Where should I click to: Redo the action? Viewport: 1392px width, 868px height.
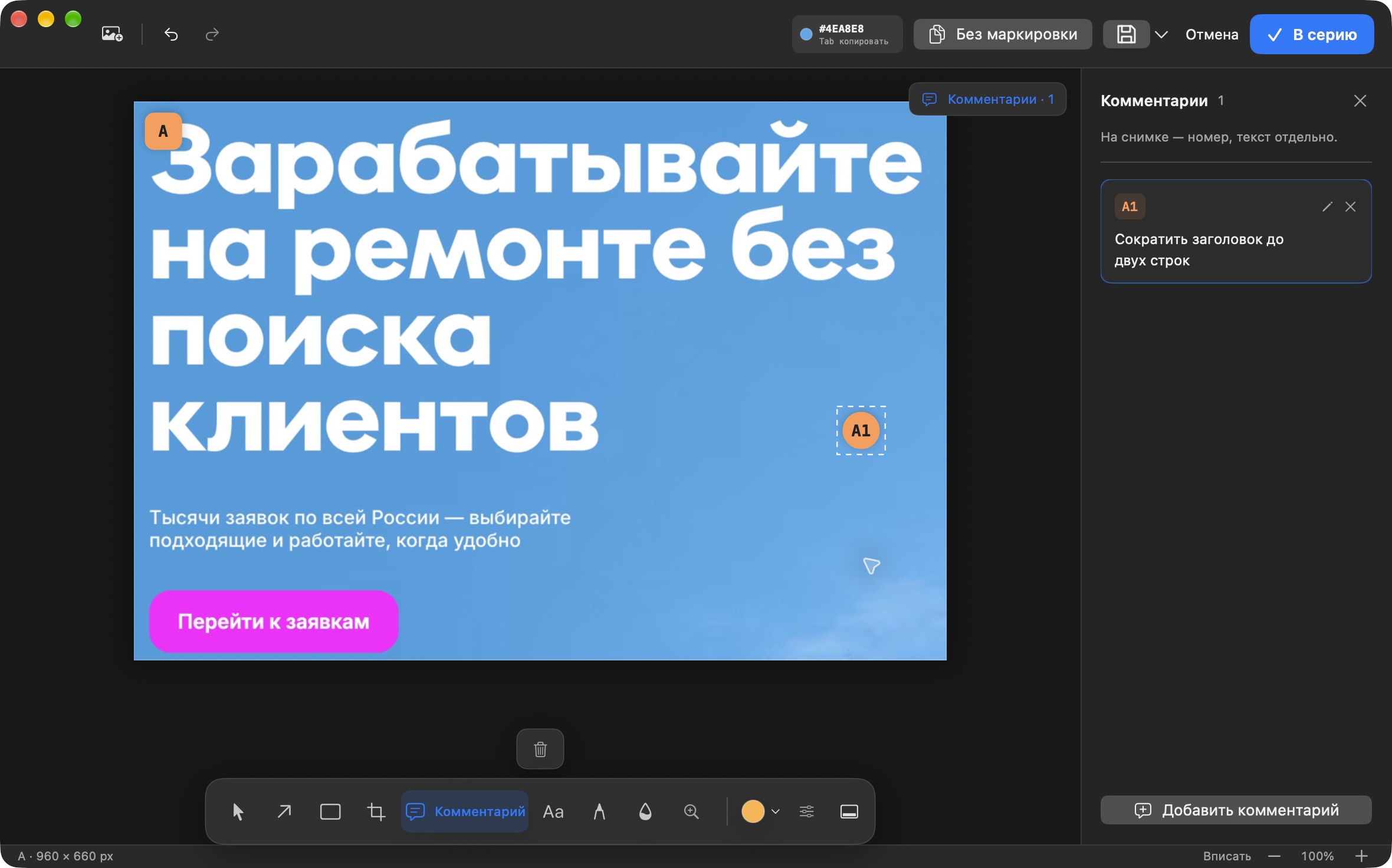[x=212, y=35]
